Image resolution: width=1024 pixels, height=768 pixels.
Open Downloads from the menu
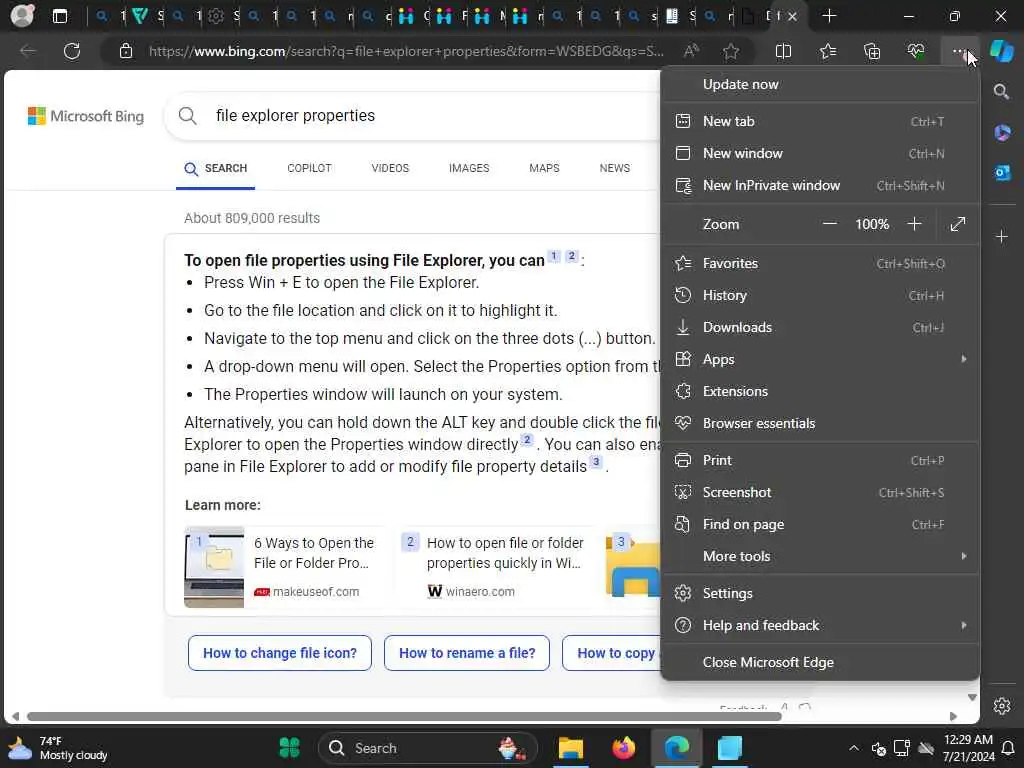point(820,327)
